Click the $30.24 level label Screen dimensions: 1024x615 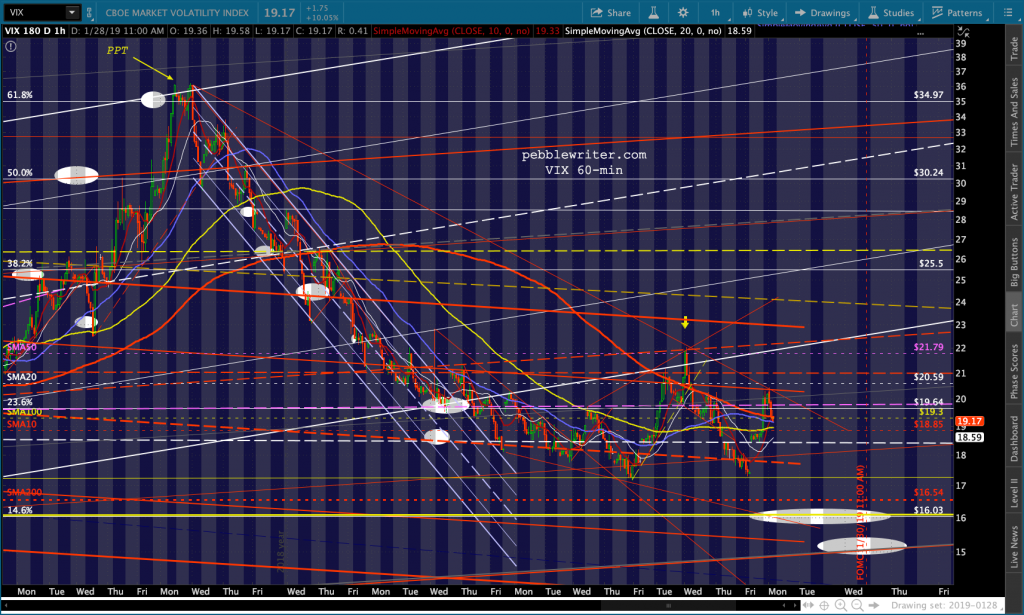(928, 172)
